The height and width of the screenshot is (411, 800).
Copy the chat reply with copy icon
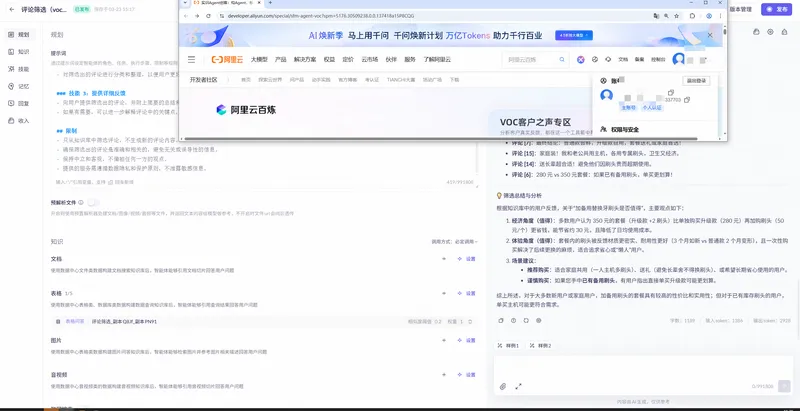pos(501,321)
